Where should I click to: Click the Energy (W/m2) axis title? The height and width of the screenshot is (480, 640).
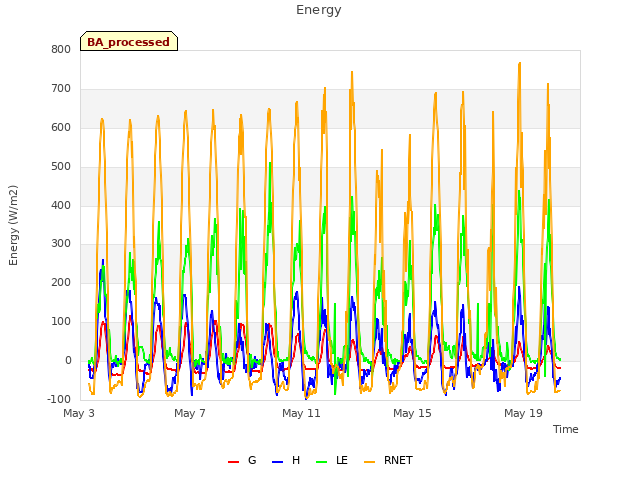coord(13,225)
